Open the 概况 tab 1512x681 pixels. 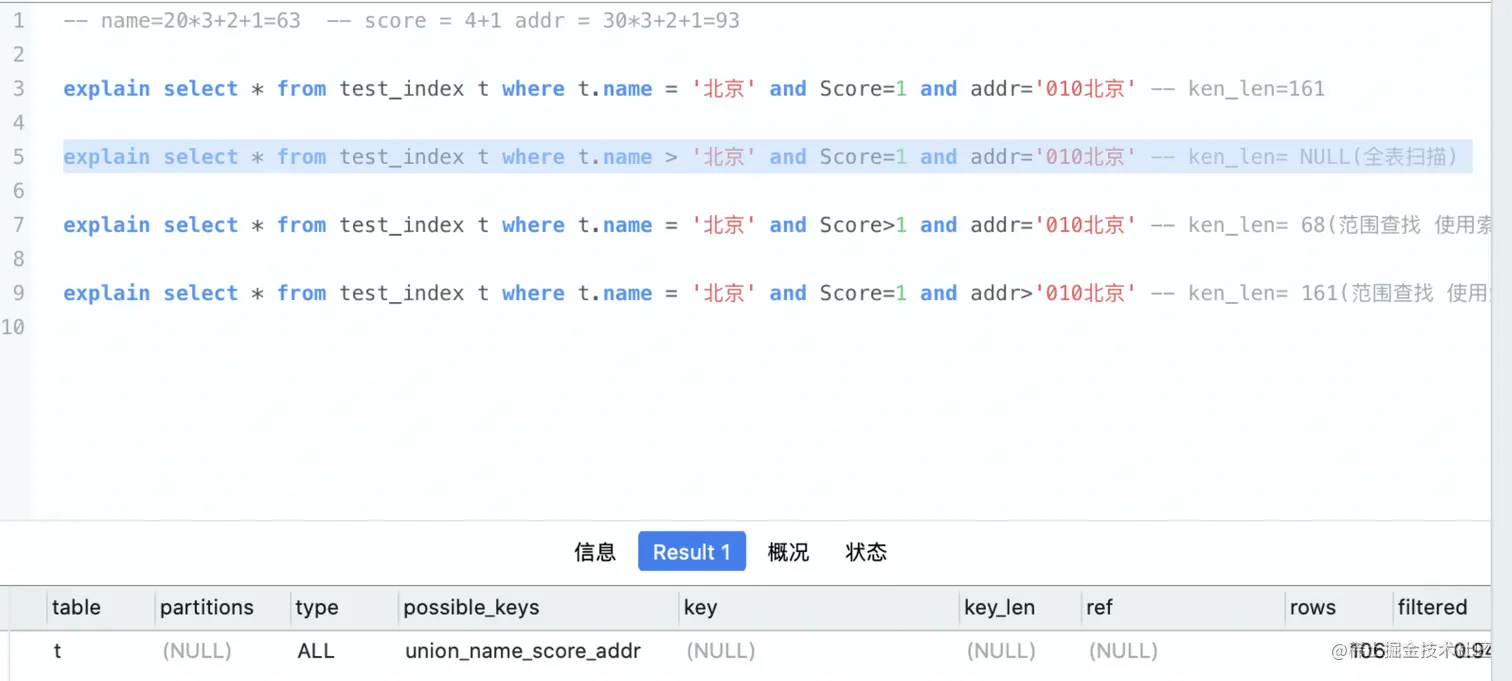pos(788,552)
